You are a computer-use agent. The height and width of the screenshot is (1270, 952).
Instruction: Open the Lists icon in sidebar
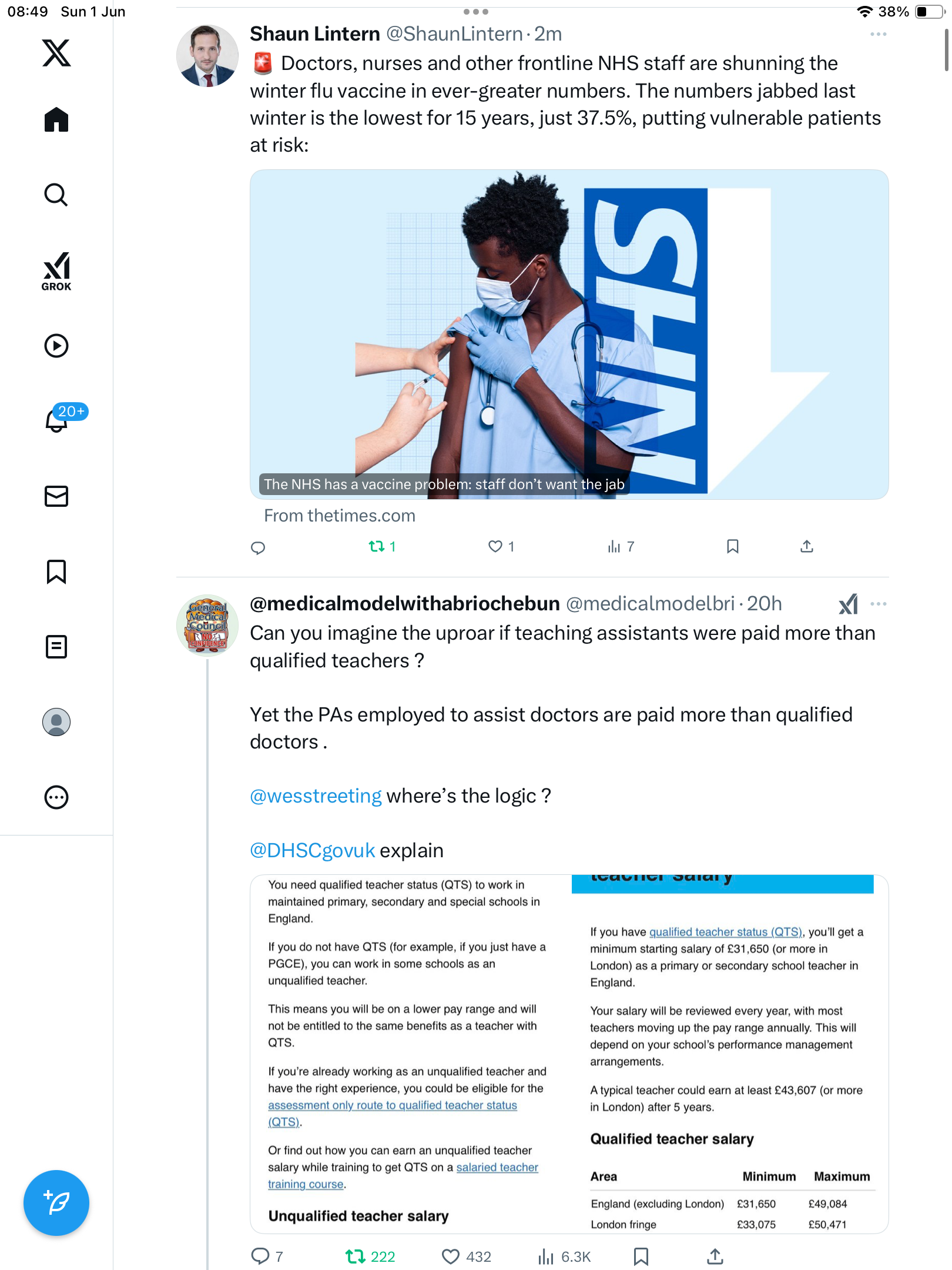[56, 647]
